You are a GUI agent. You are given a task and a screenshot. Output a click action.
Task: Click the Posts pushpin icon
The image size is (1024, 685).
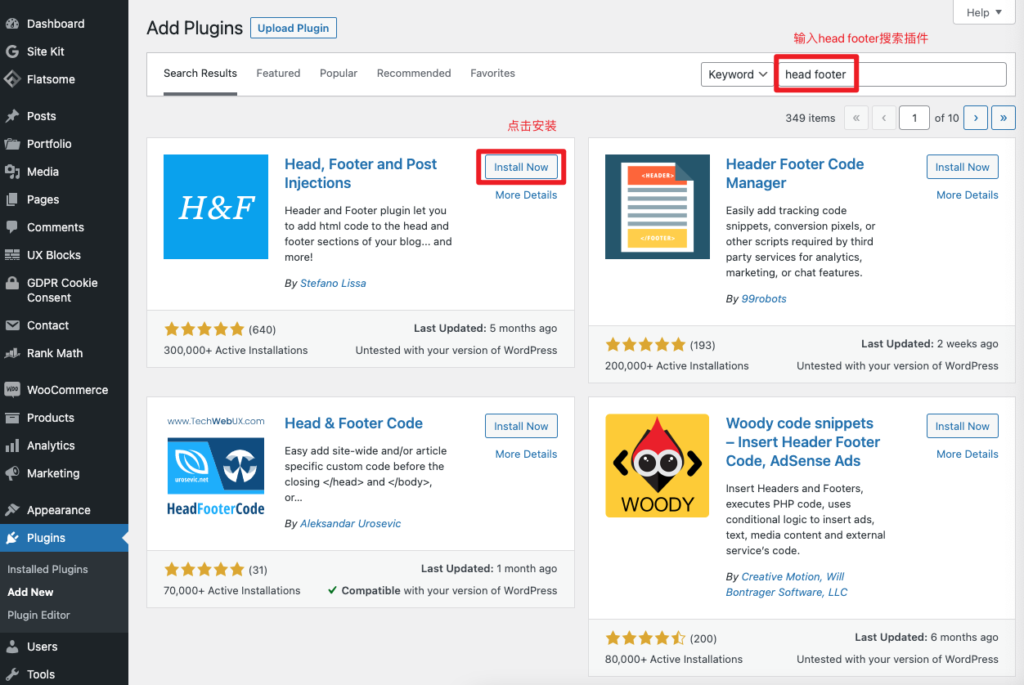12,116
